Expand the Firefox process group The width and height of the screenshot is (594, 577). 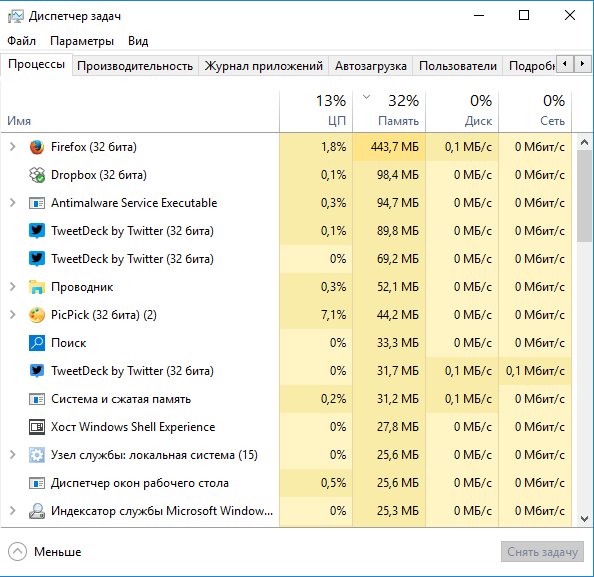13,147
